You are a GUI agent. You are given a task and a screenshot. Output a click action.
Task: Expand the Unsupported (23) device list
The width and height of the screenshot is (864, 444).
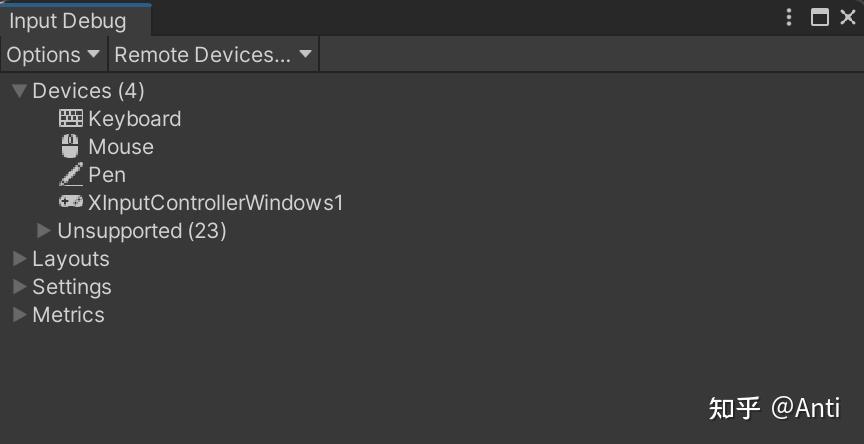pos(44,231)
